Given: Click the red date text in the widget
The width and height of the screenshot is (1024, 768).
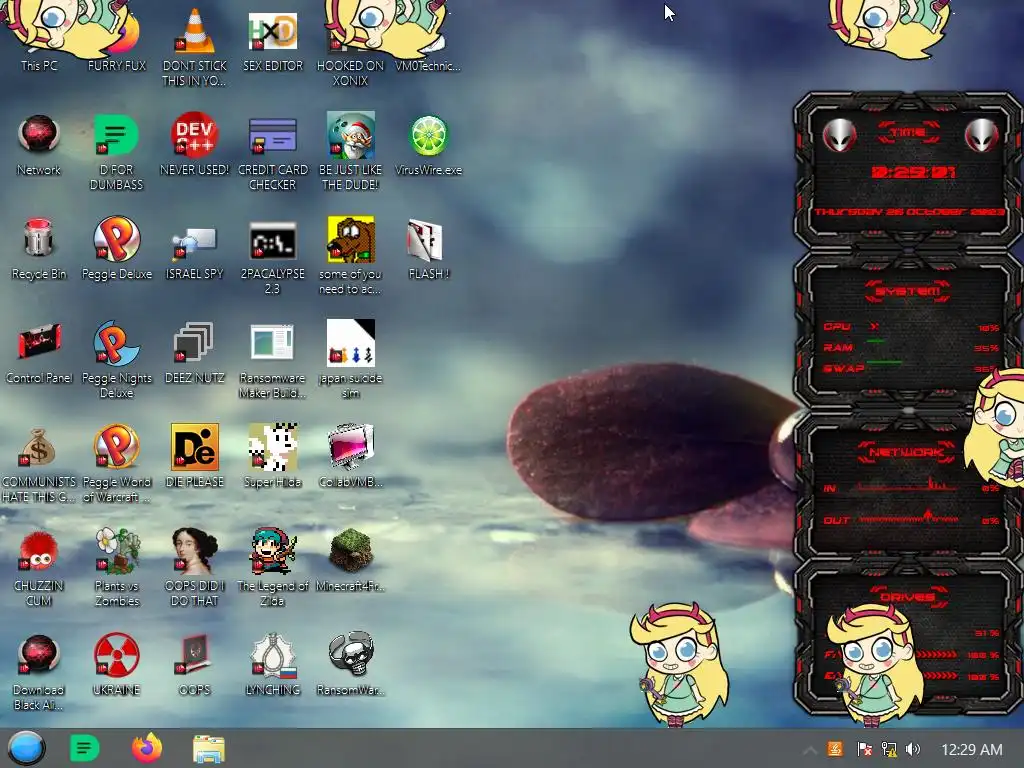Looking at the screenshot, I should coord(909,212).
